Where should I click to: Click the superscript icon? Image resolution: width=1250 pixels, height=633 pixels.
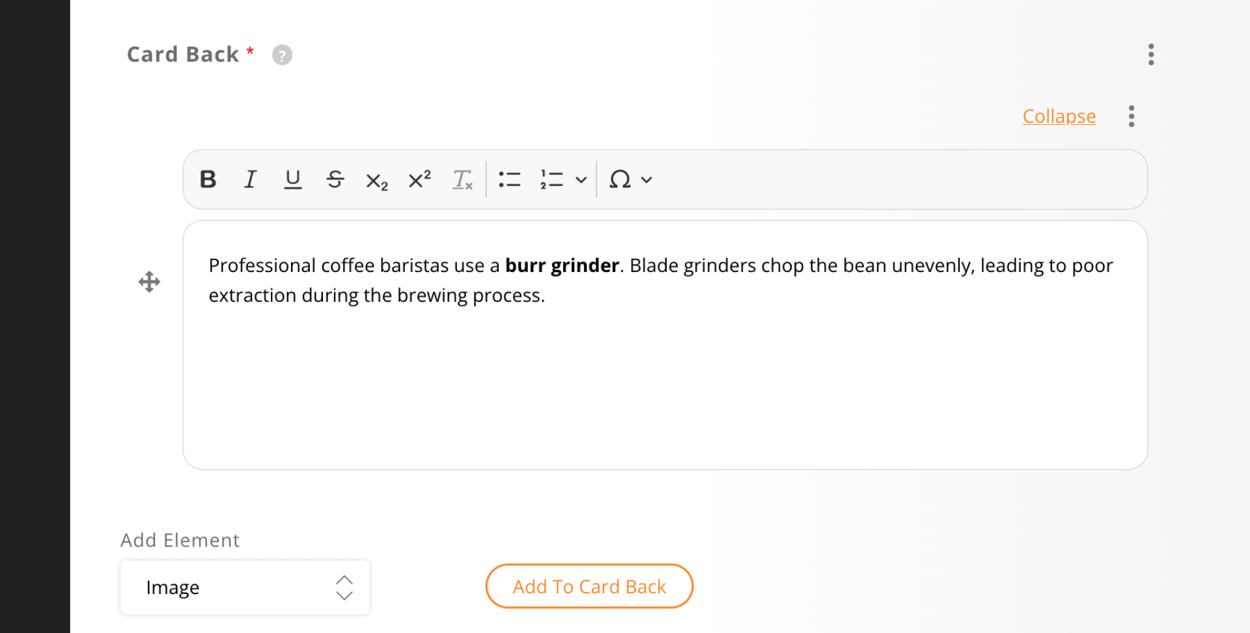pos(418,179)
